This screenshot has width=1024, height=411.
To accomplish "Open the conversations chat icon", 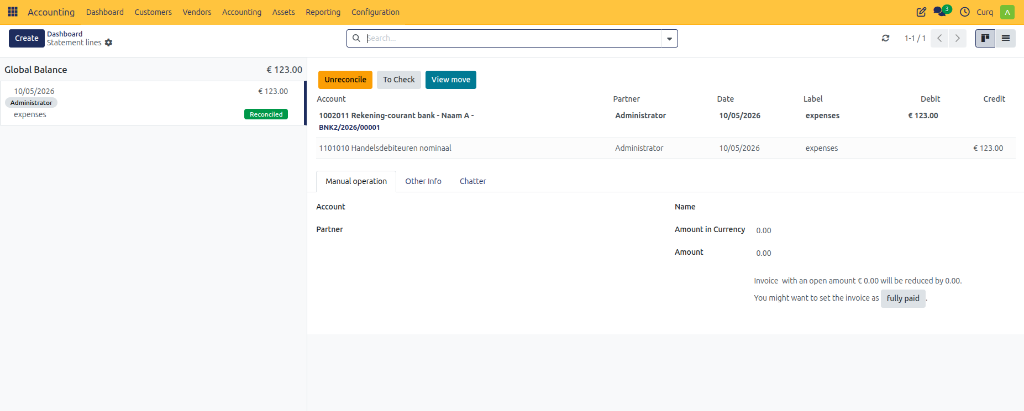I will point(942,11).
